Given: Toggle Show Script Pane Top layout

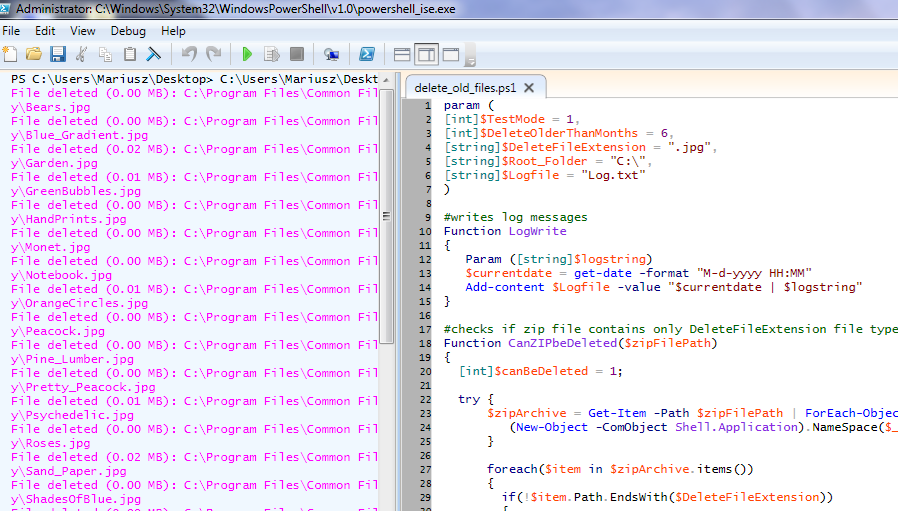Looking at the screenshot, I should point(402,54).
